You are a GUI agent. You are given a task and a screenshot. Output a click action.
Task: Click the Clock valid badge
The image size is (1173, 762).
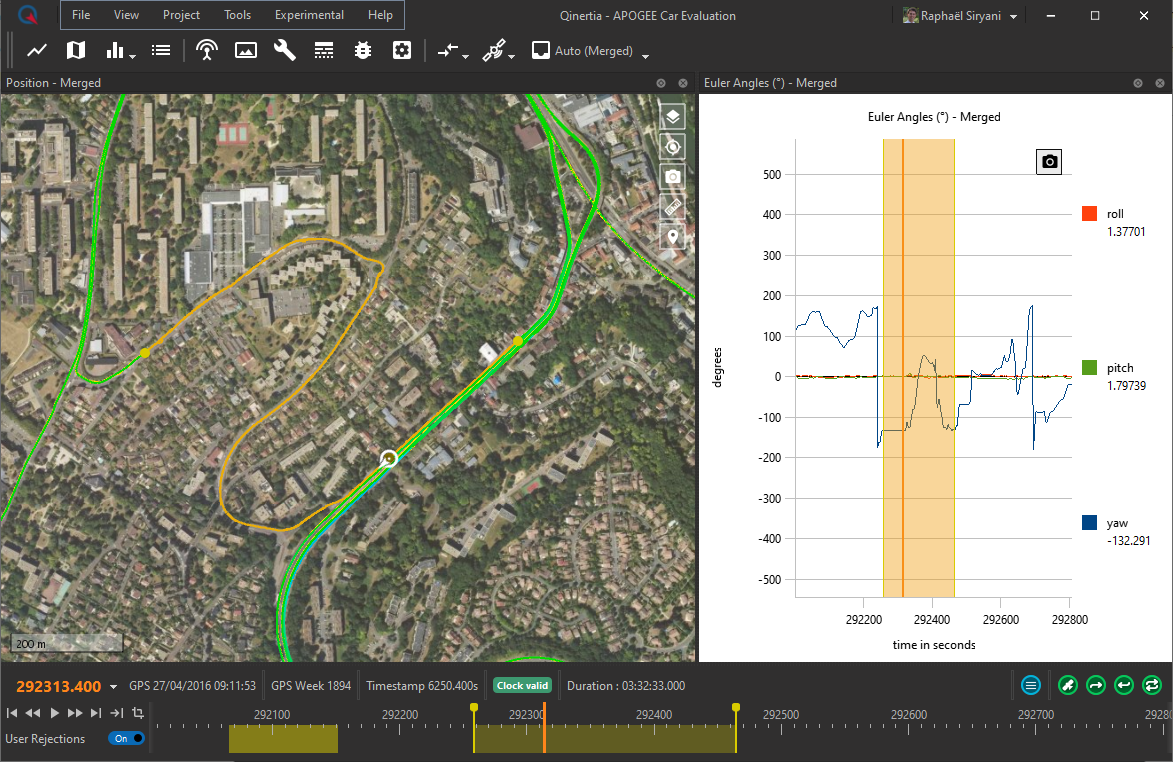(523, 686)
